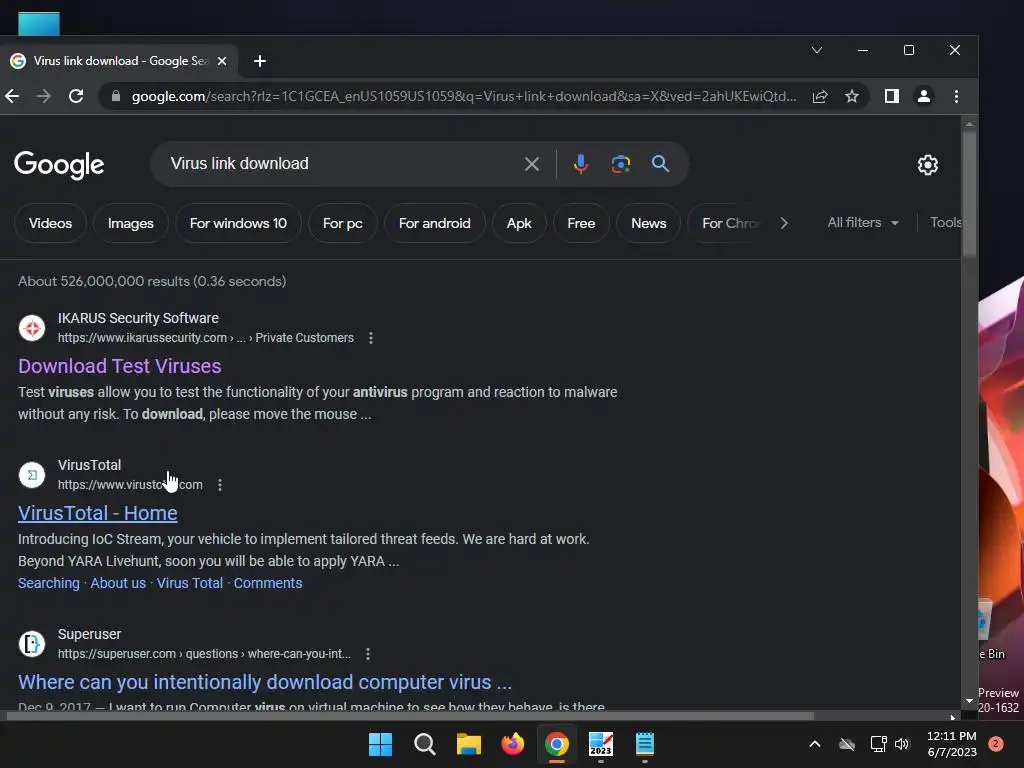
Task: Click VirusTotal site favicon
Action: tap(32, 475)
